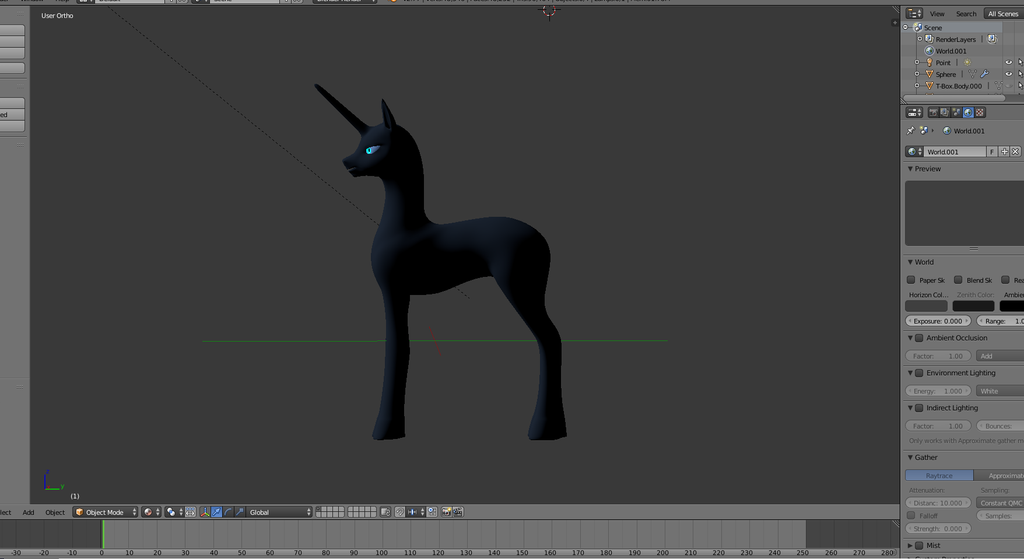Click the render layer icon beside RenderLayers

[992, 39]
